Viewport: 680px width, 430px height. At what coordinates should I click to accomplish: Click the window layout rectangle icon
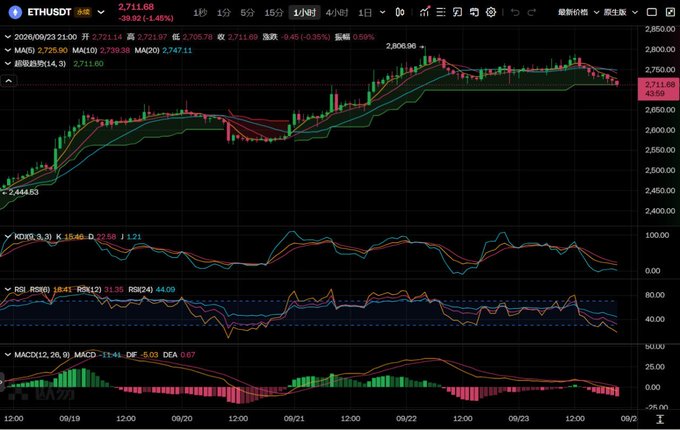[651, 12]
